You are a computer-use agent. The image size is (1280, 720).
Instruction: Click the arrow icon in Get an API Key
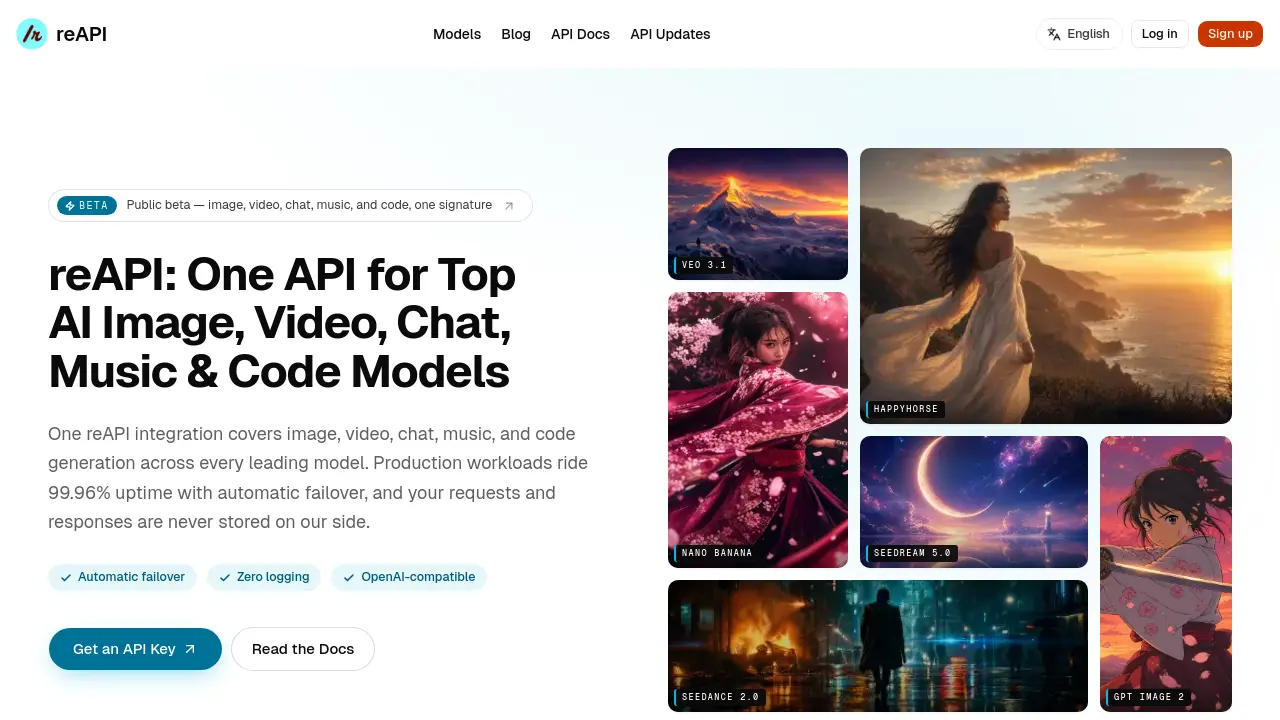[x=190, y=649]
